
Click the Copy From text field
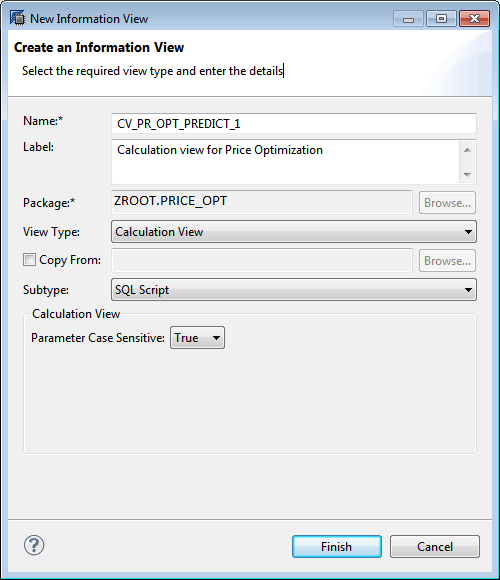click(262, 260)
